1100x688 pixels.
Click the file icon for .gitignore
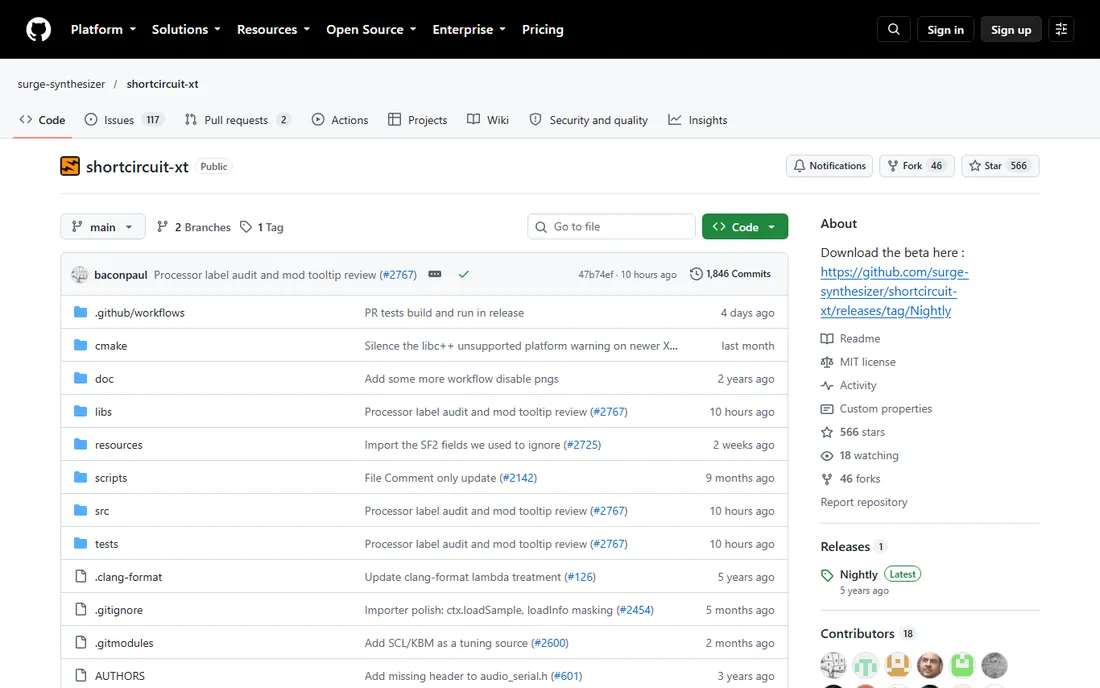coord(81,609)
